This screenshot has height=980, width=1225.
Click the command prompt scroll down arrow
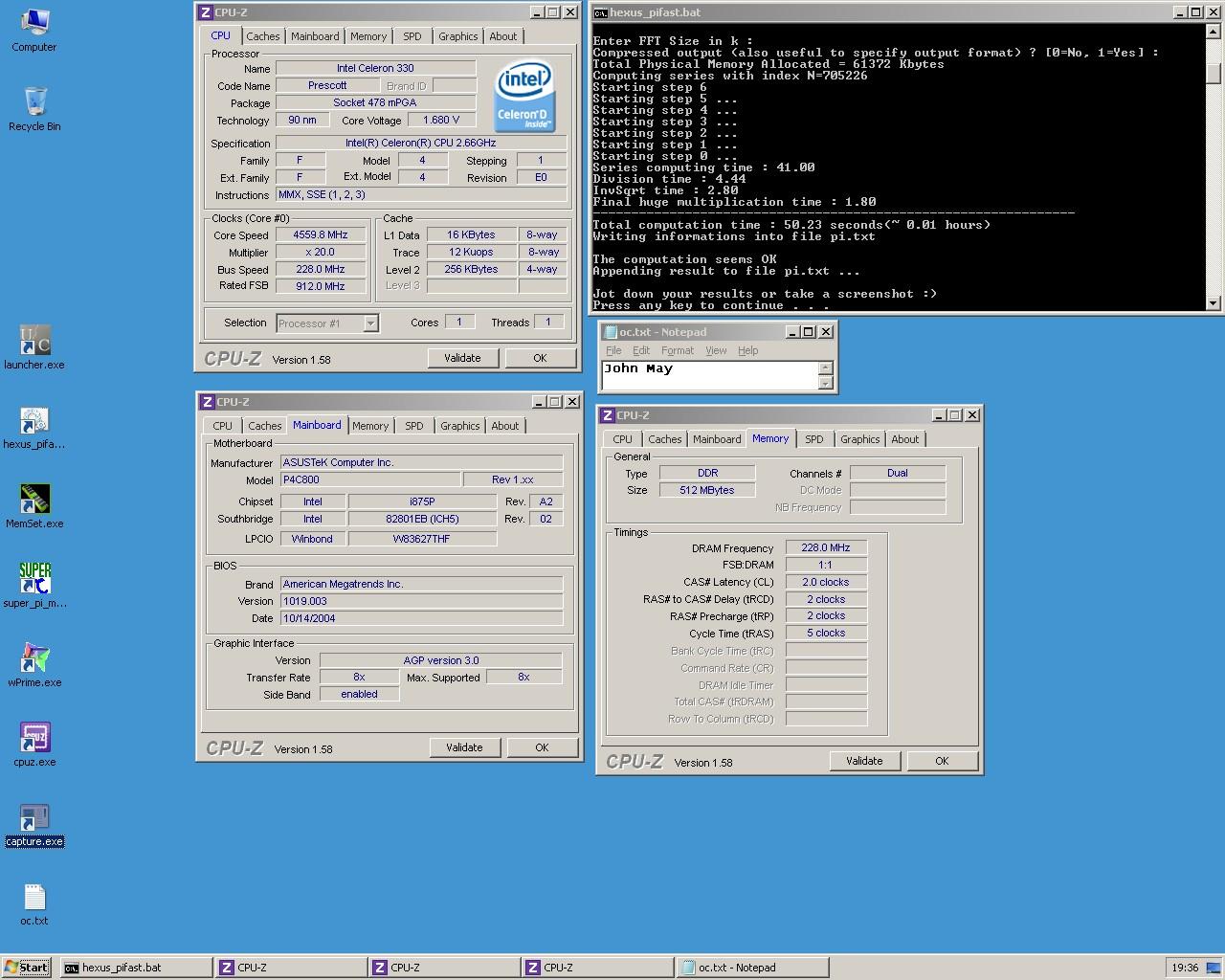1213,303
